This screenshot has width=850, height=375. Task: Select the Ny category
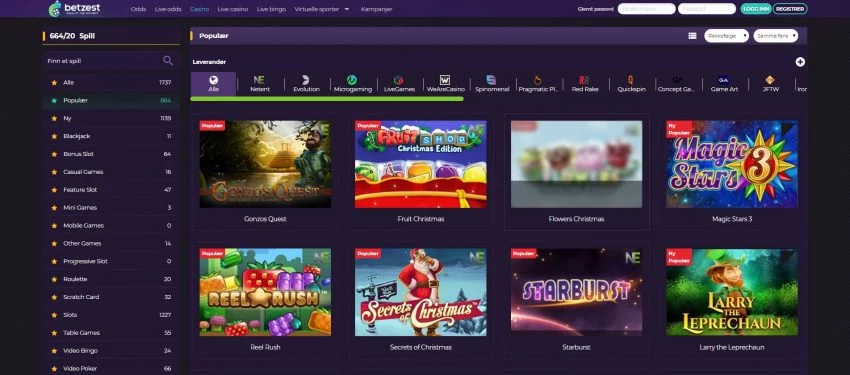pyautogui.click(x=111, y=118)
